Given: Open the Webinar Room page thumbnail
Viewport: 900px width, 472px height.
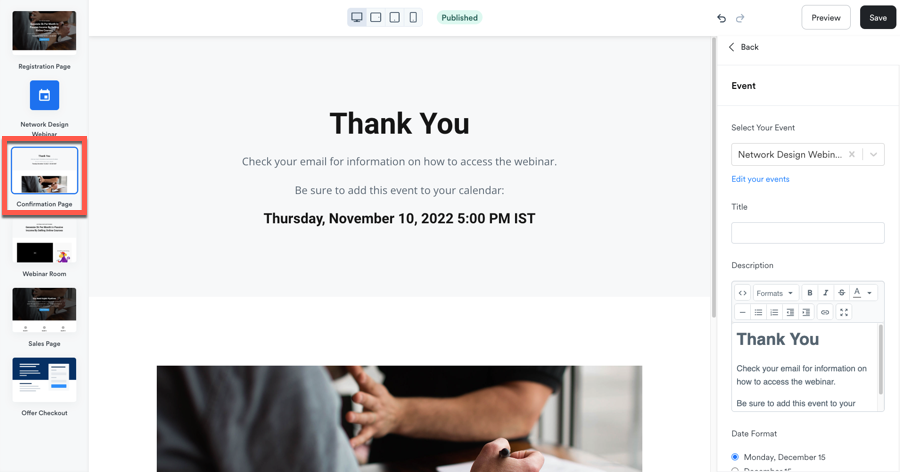Looking at the screenshot, I should 44,243.
